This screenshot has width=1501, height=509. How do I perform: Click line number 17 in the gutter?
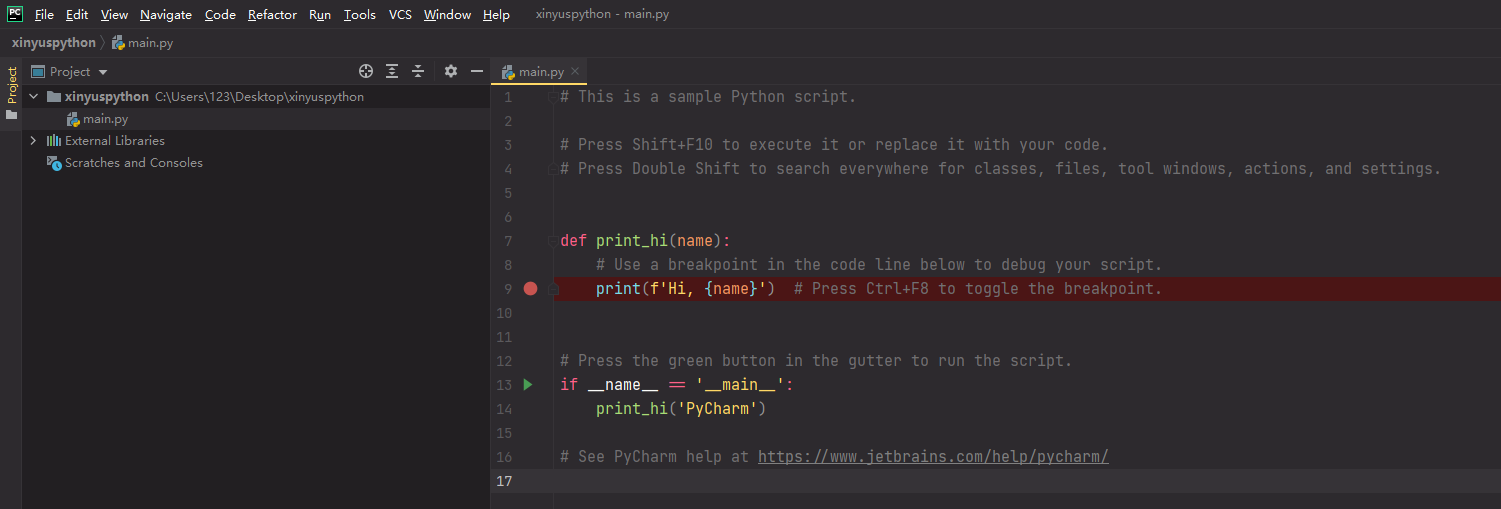click(503, 481)
